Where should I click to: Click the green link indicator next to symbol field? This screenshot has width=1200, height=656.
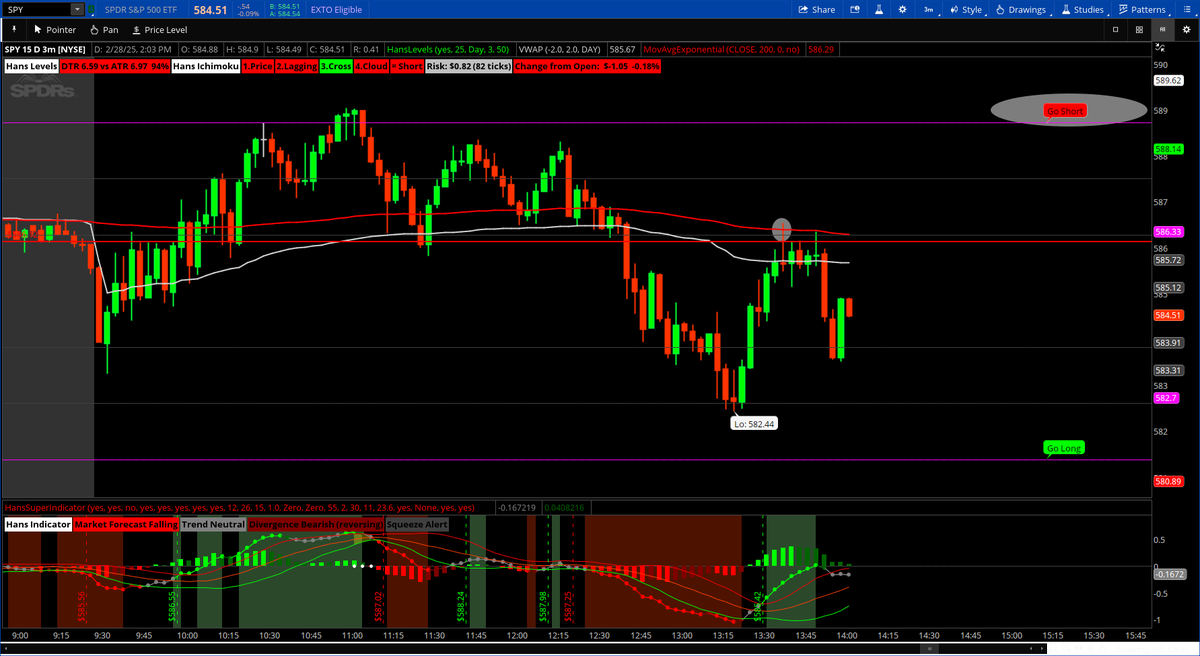[x=93, y=9]
